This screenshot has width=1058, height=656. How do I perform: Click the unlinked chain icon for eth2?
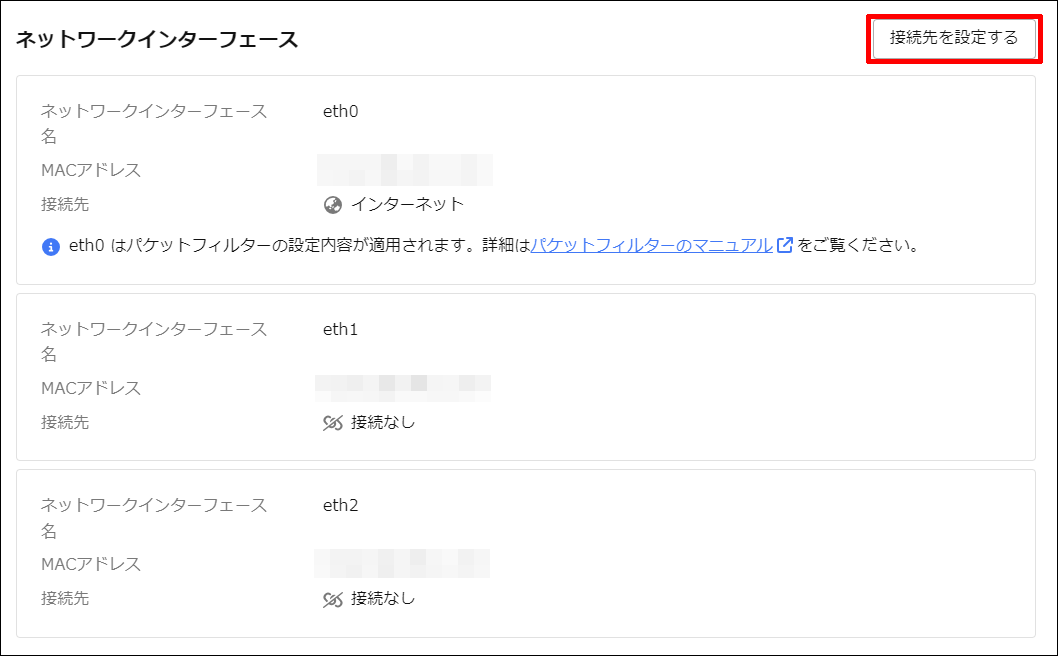pos(333,599)
